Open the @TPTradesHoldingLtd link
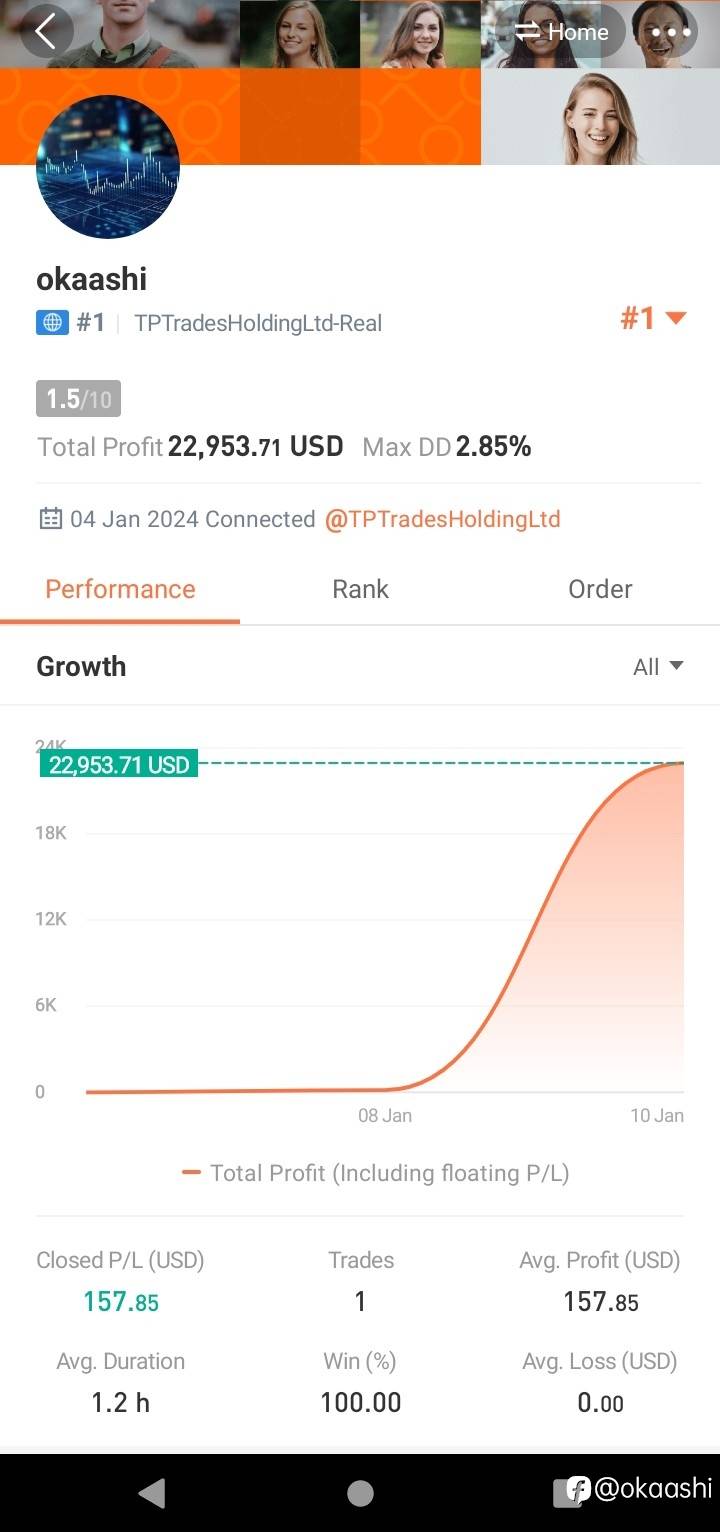Screen dimensions: 720x1532 pos(442,519)
